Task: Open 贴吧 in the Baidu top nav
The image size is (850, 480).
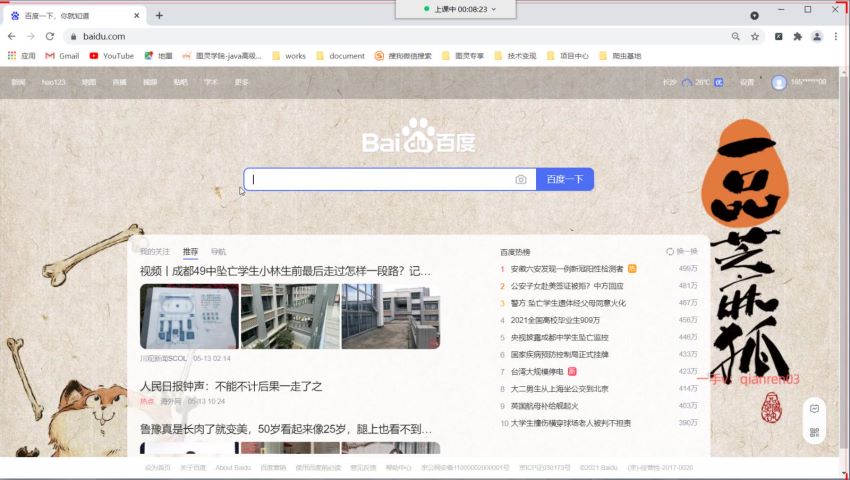Action: tap(181, 82)
